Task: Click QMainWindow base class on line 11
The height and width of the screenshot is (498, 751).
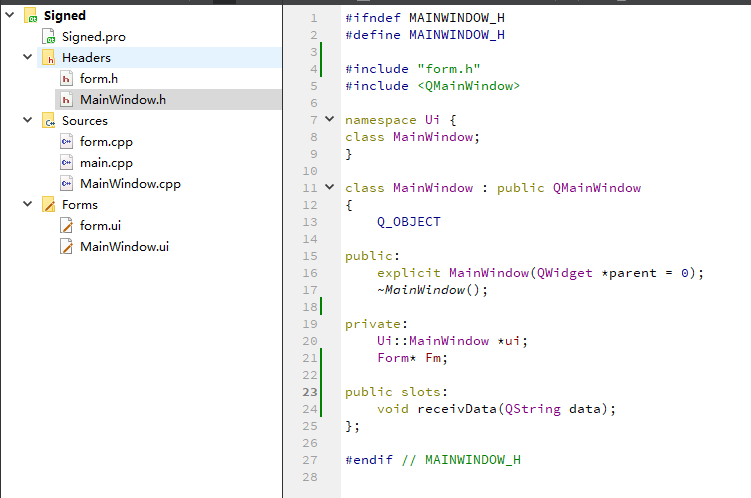Action: (x=597, y=188)
